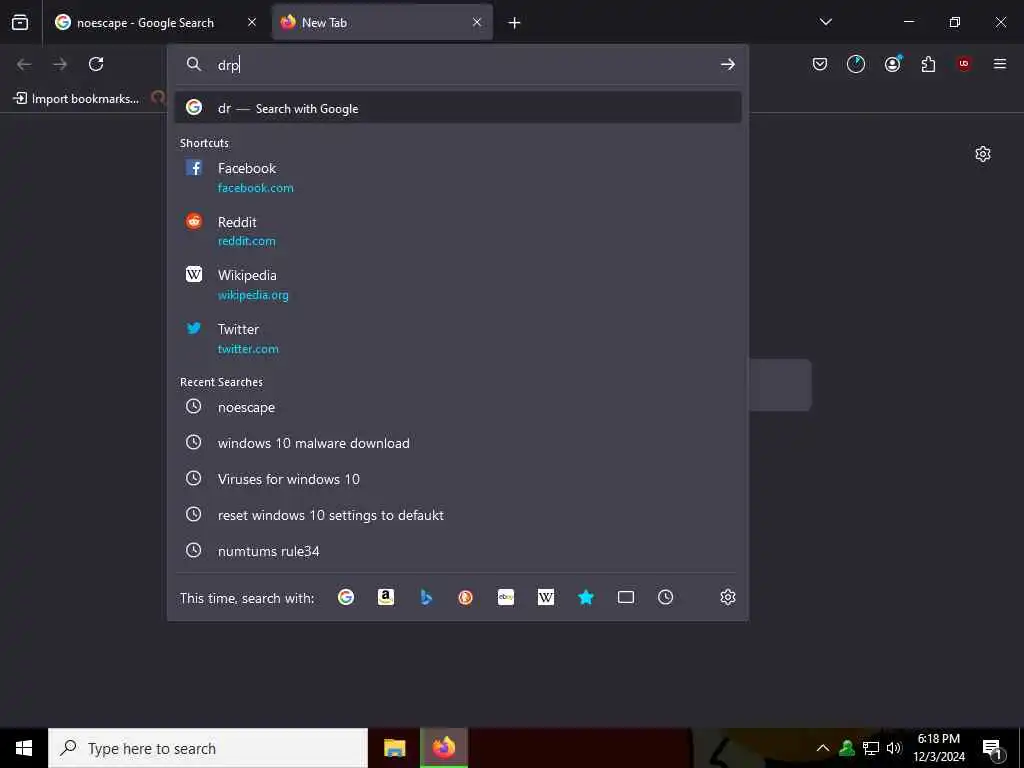Screen dimensions: 1024x768
Task: Close the noescape Google Search tab
Action: point(252,22)
